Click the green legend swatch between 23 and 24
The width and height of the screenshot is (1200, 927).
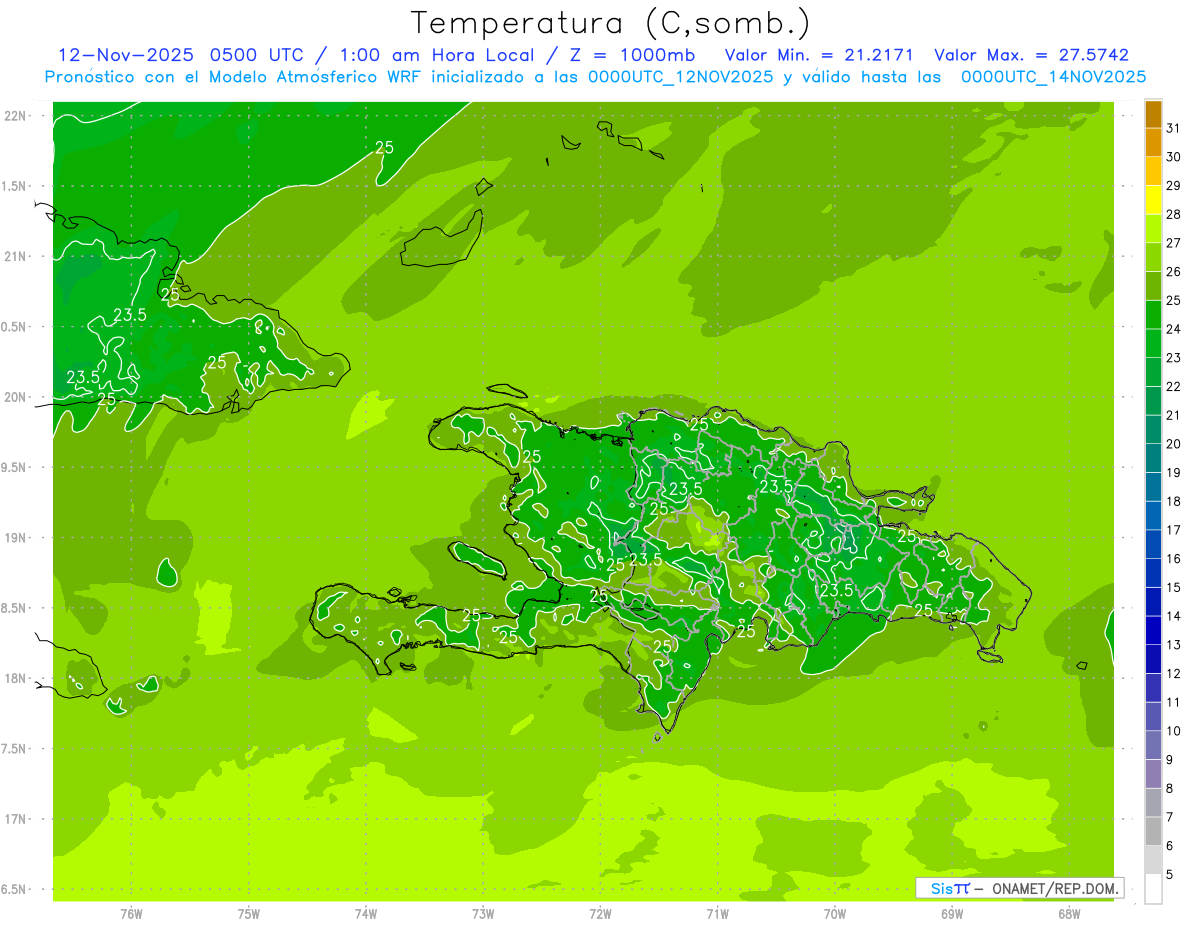tap(1153, 344)
